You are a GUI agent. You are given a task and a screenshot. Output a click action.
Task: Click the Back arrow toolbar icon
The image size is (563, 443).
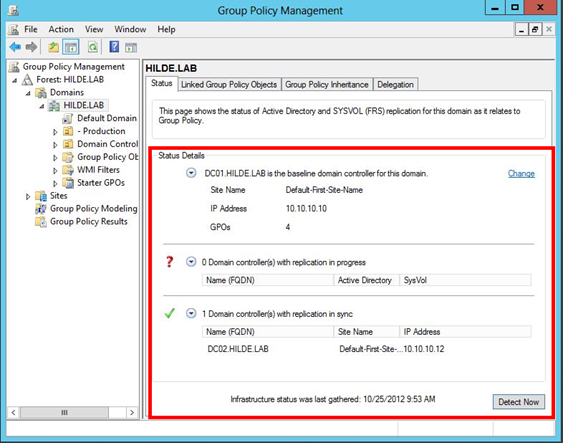[15, 47]
